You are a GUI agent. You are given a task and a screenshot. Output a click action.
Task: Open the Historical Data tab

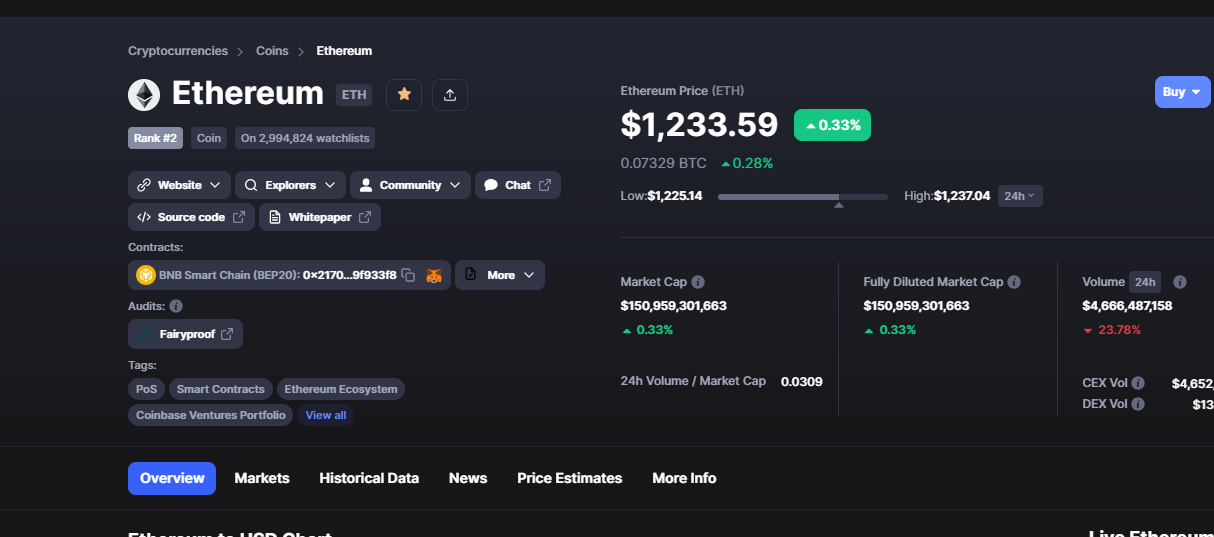(x=369, y=478)
